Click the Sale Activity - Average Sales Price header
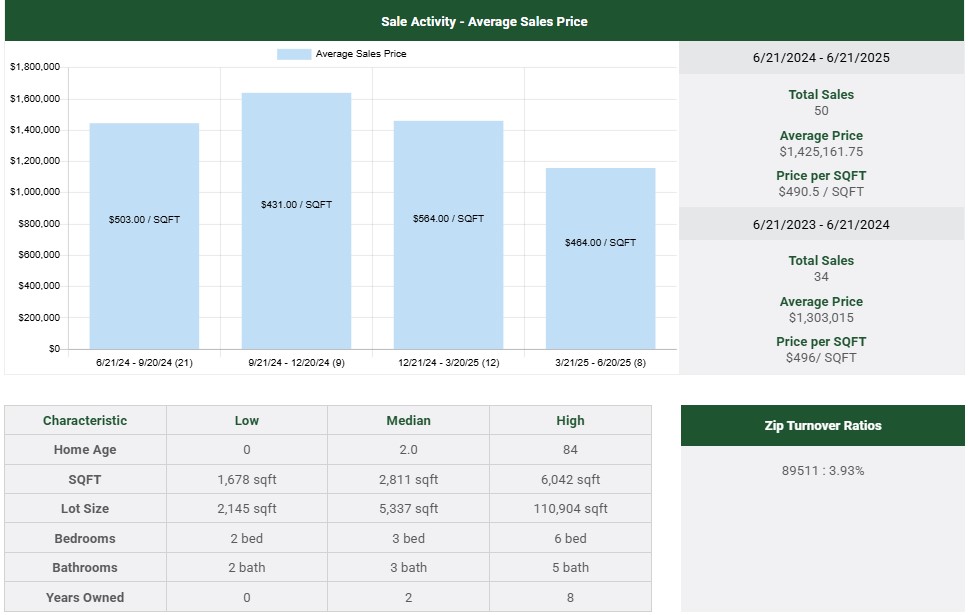Screen dimensions: 968x615 tap(484, 21)
